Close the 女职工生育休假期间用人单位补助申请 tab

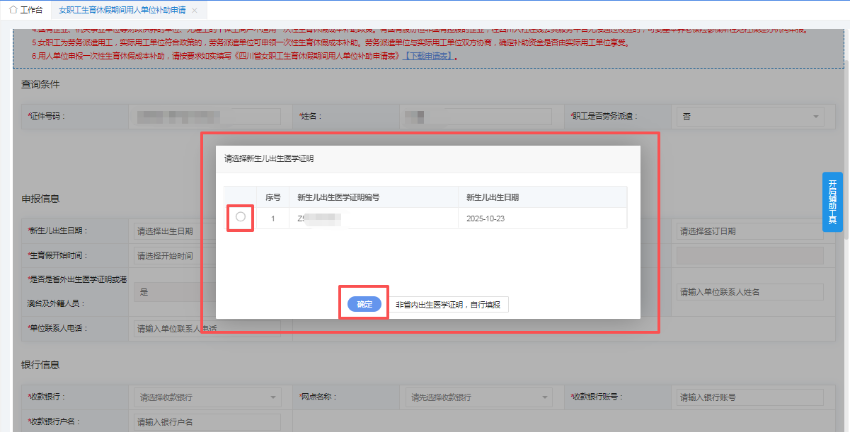[x=195, y=10]
